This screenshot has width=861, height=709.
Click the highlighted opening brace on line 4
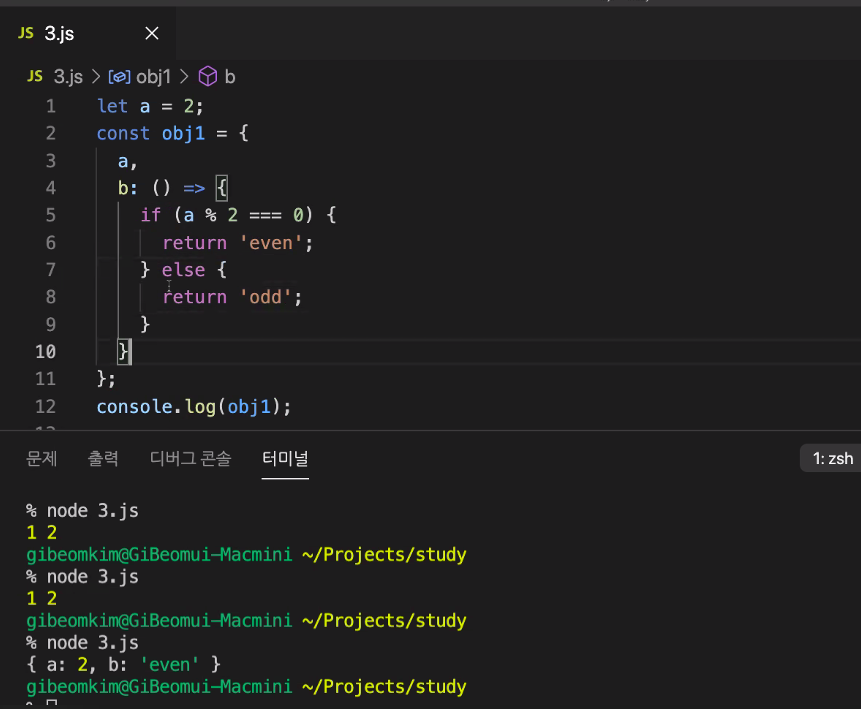click(x=221, y=188)
